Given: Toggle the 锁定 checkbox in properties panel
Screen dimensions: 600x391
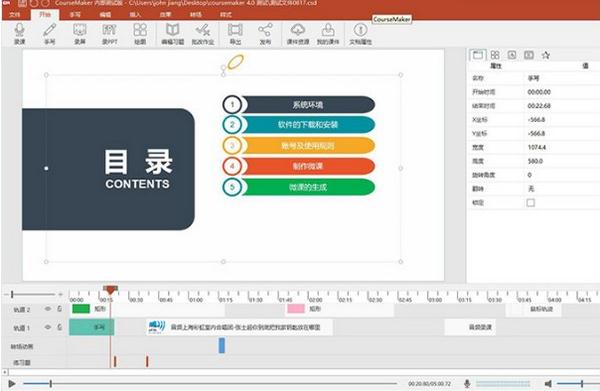Looking at the screenshot, I should [x=530, y=203].
